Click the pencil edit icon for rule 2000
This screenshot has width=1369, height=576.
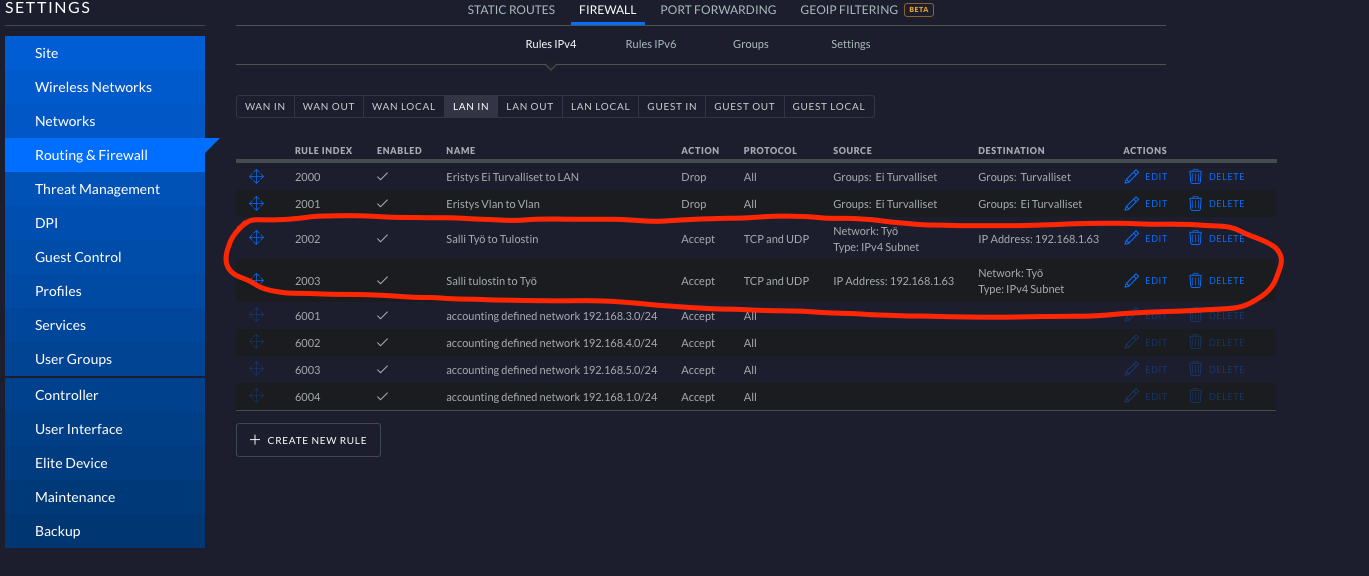(x=1132, y=177)
